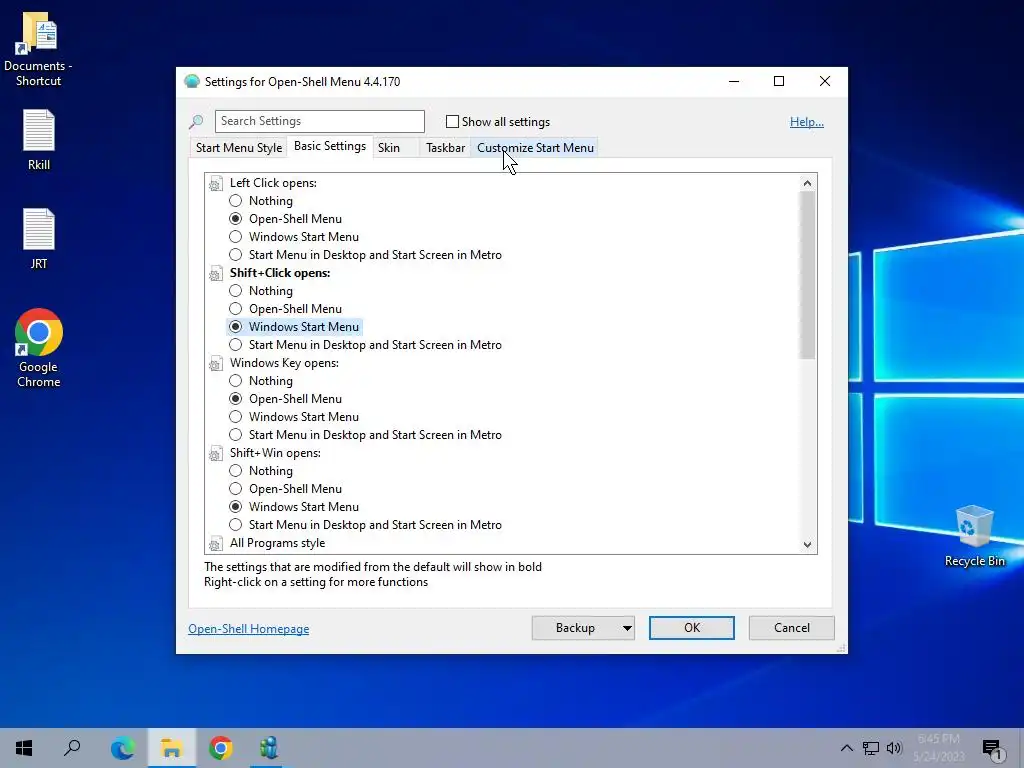Click the 'Shift+Win opens:' heading
The width and height of the screenshot is (1024, 768).
[275, 454]
